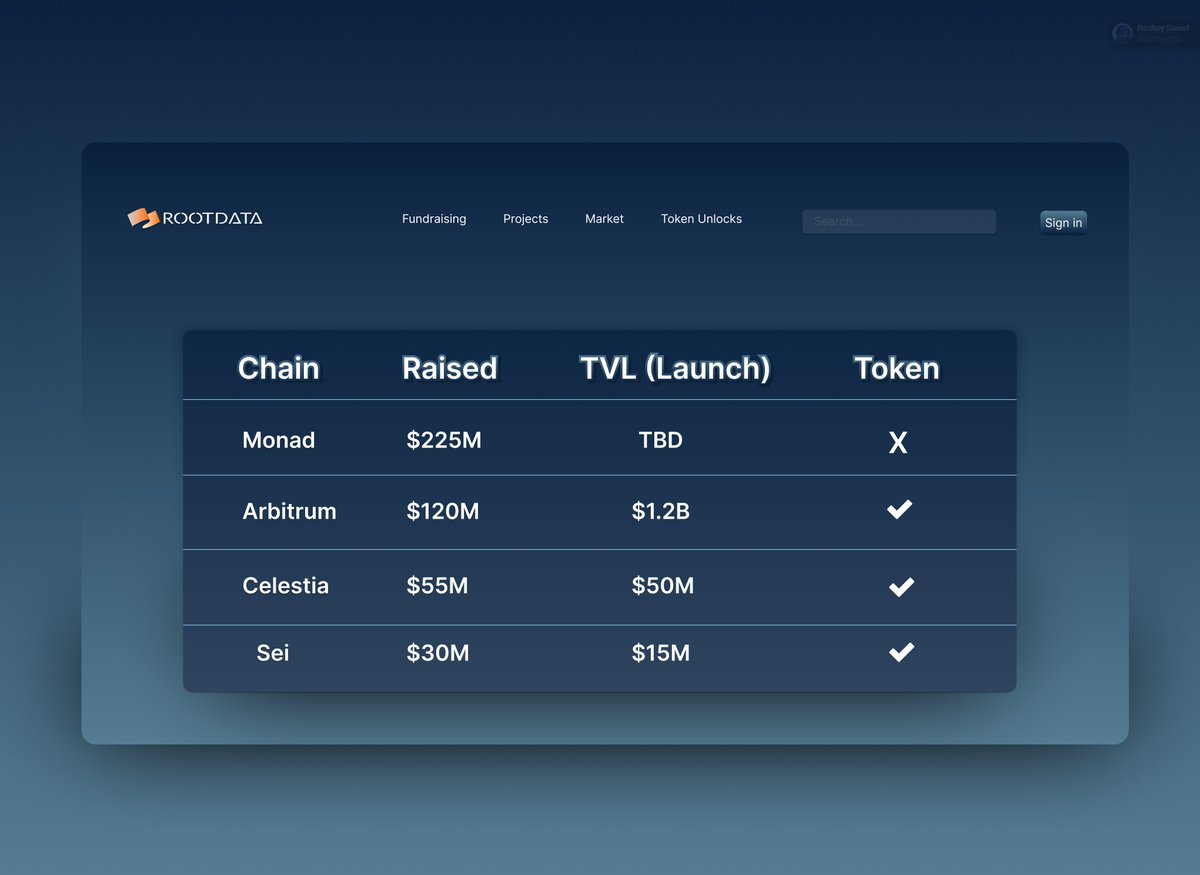Click the Raised column header
Image resolution: width=1200 pixels, height=875 pixels.
pyautogui.click(x=449, y=368)
